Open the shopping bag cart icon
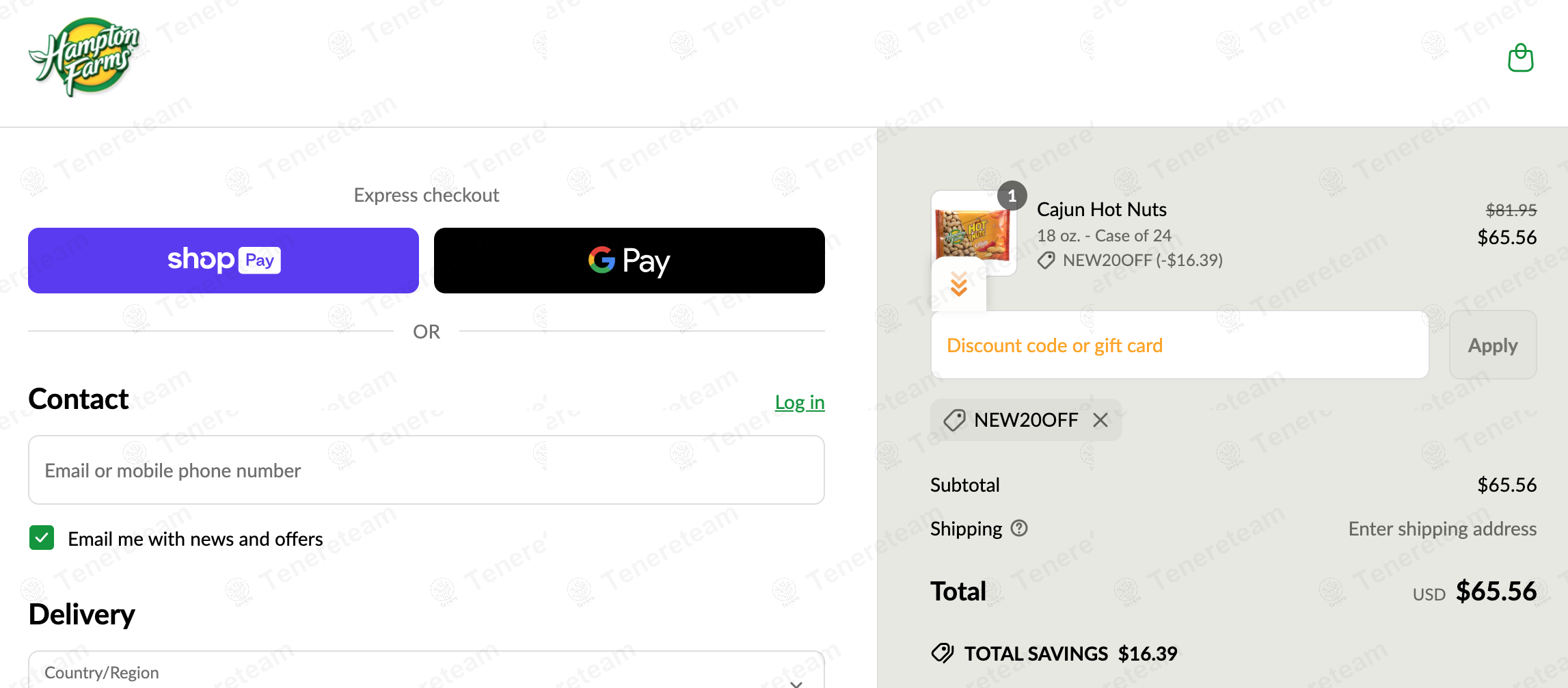Viewport: 1568px width, 688px height. (x=1520, y=58)
